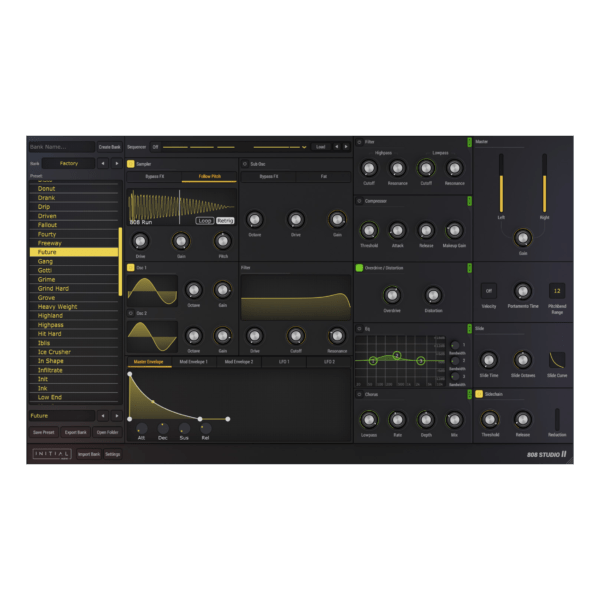Screen dimensions: 600x600
Task: Click the Sampler Pitch knob
Action: [x=222, y=241]
